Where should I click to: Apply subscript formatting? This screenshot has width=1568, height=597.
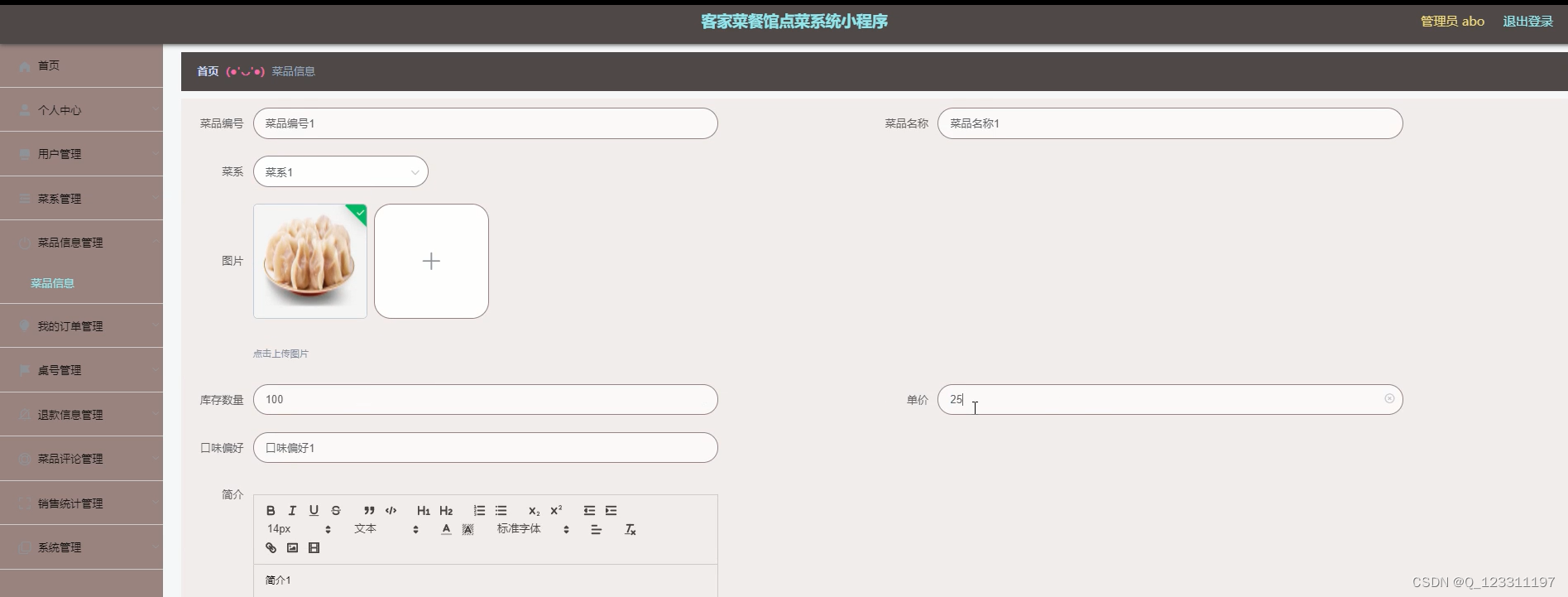coord(534,511)
